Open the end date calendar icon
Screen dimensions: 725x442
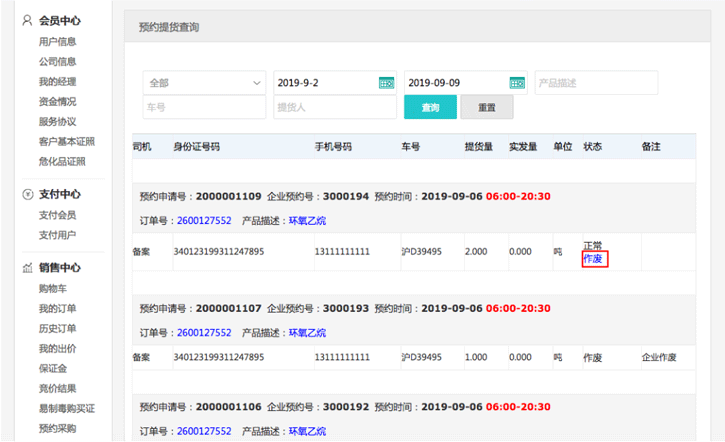tap(517, 83)
